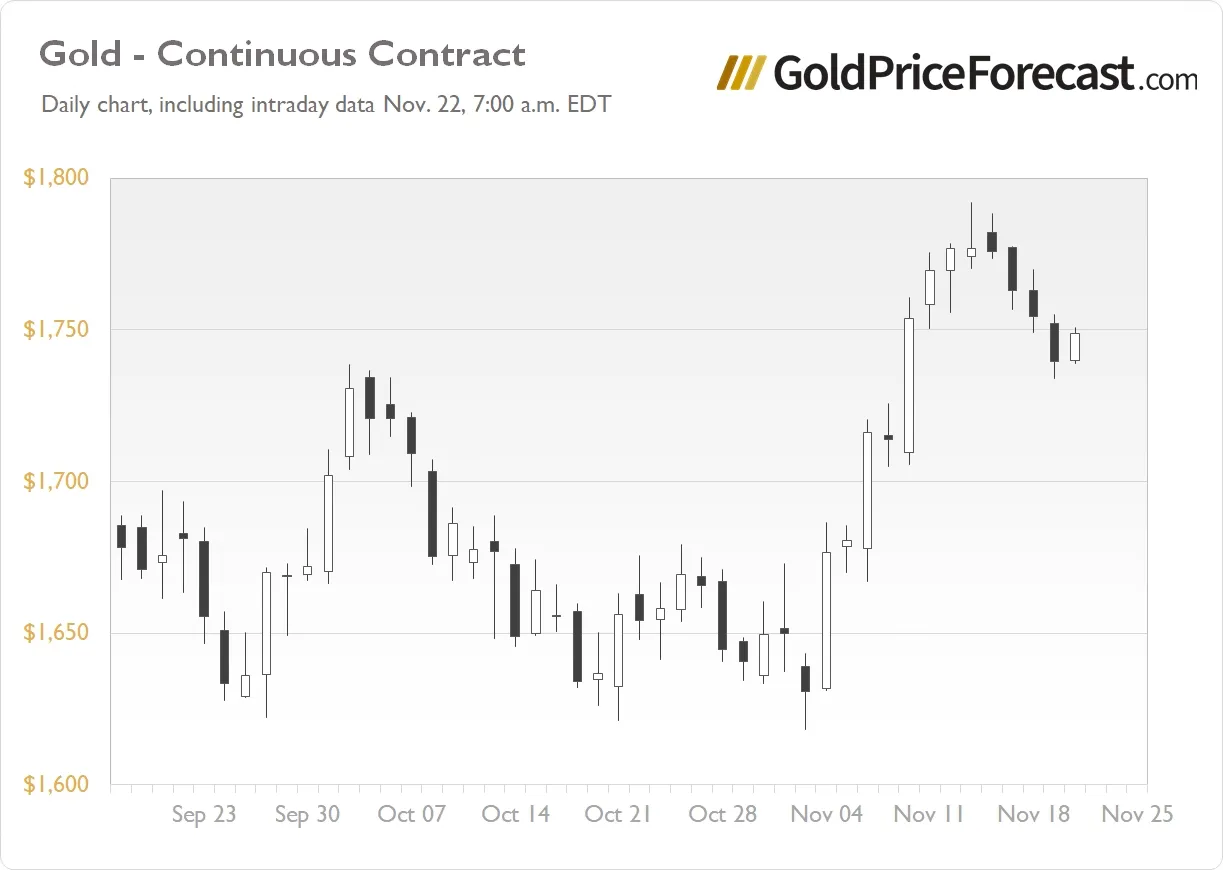This screenshot has height=870, width=1223.
Task: Click the Oct 21 date label
Action: pos(618,814)
